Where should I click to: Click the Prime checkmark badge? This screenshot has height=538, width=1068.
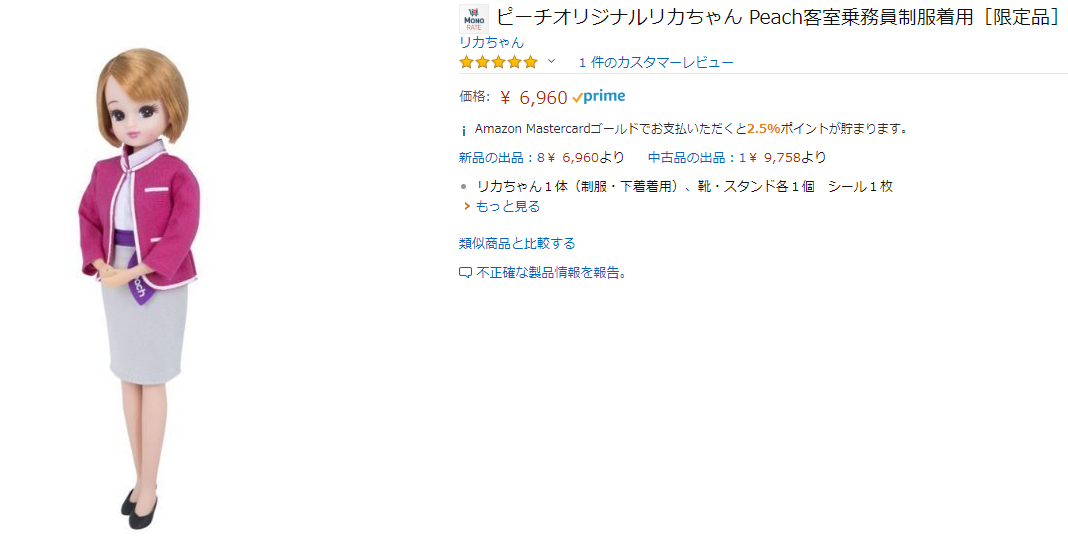pos(599,97)
